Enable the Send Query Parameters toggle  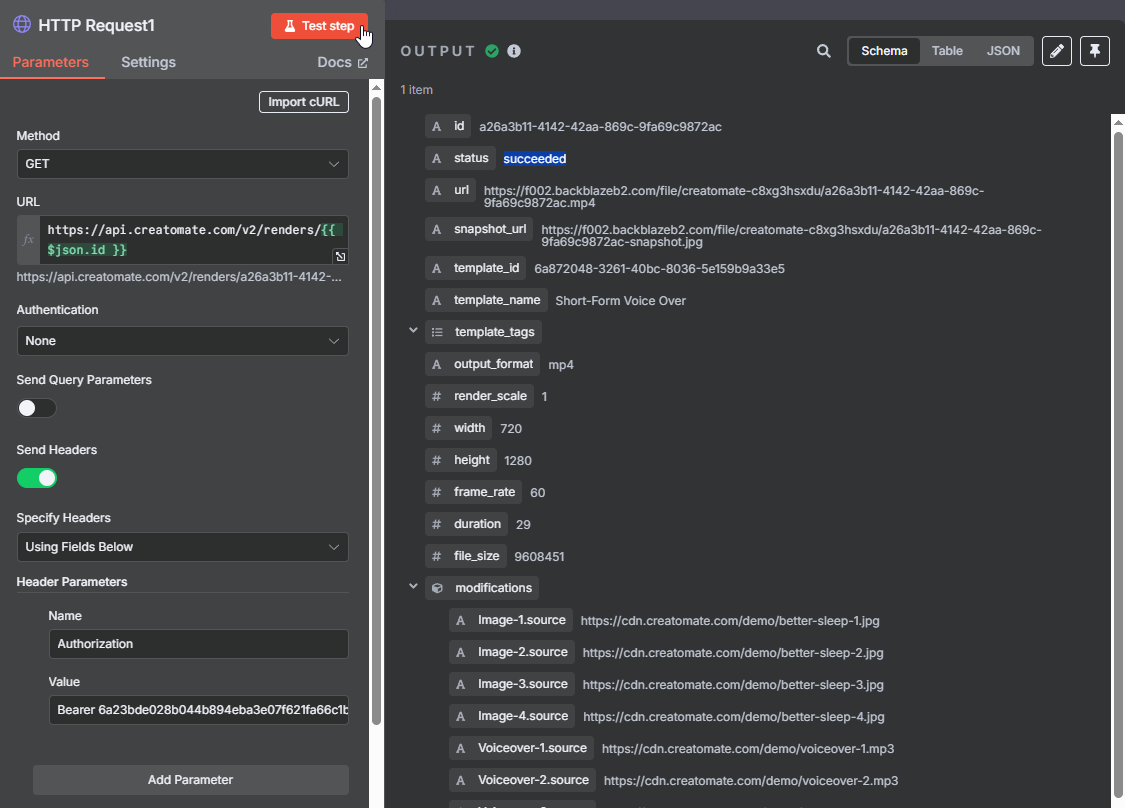point(37,408)
